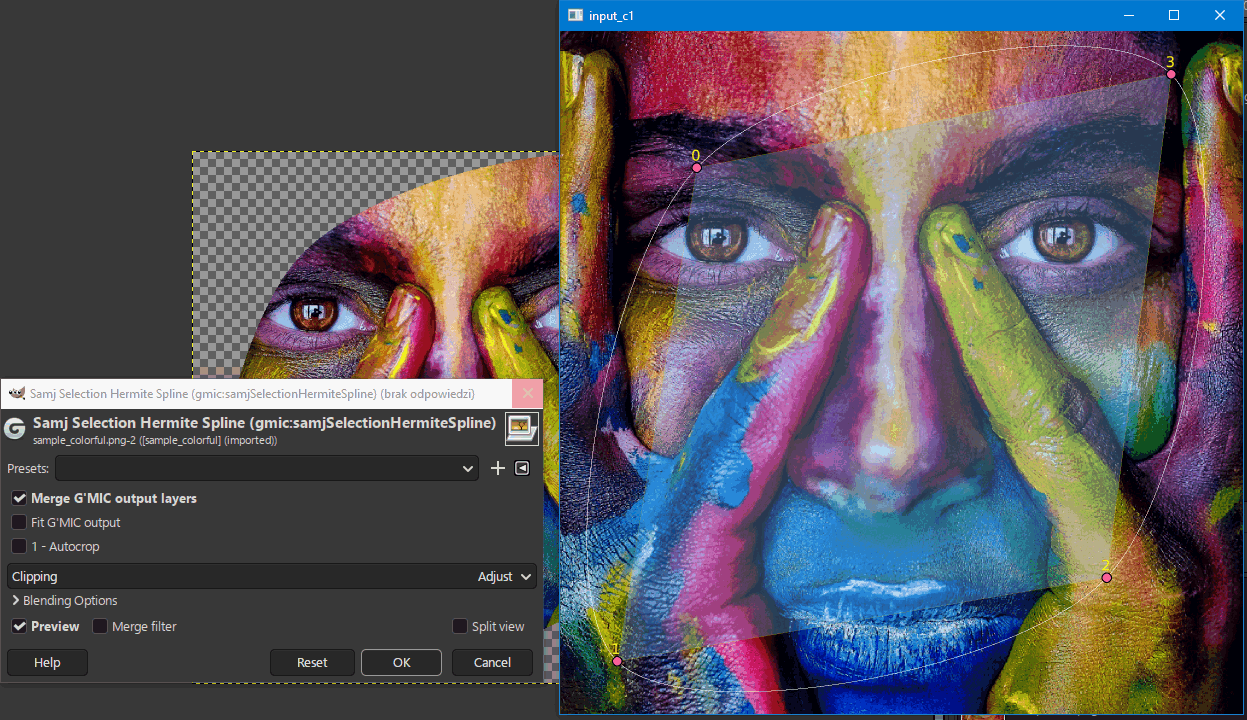Click the G'MIC logo icon in dialog header

click(x=15, y=430)
